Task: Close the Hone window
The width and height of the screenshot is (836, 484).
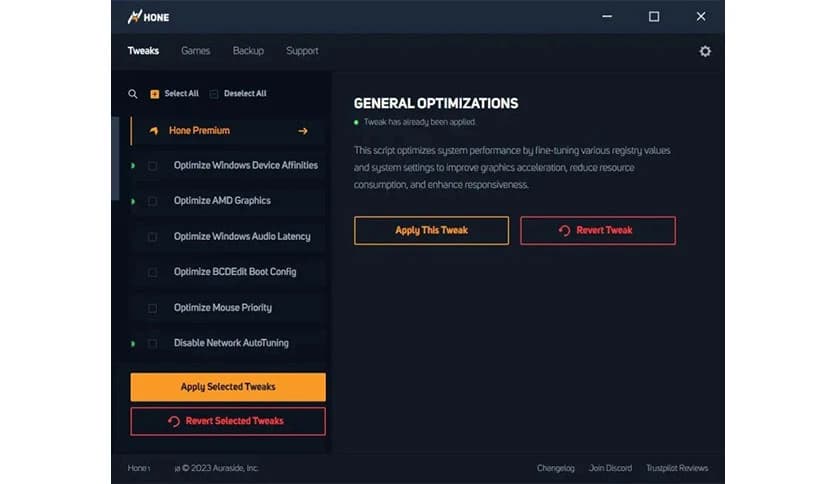Action: (701, 17)
